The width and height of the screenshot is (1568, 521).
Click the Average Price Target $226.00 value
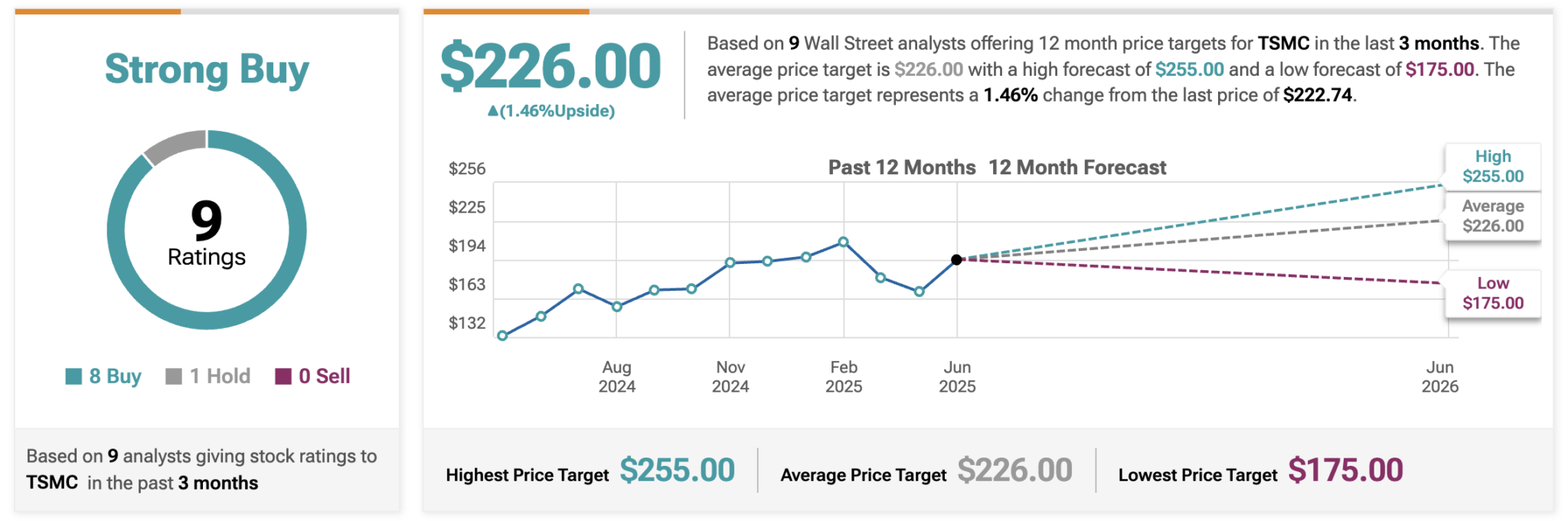(x=1014, y=471)
